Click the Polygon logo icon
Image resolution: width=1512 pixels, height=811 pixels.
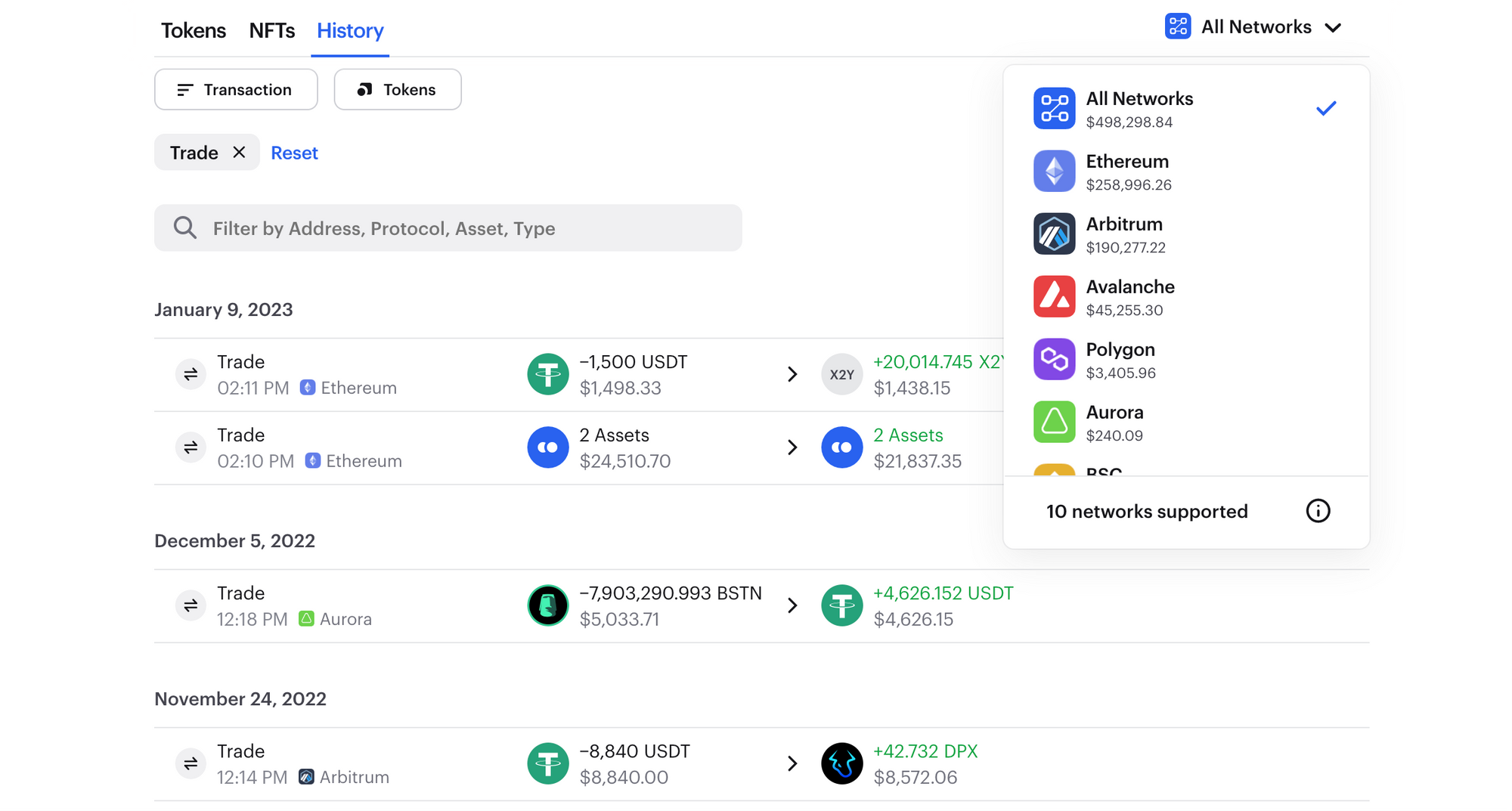pos(1054,359)
